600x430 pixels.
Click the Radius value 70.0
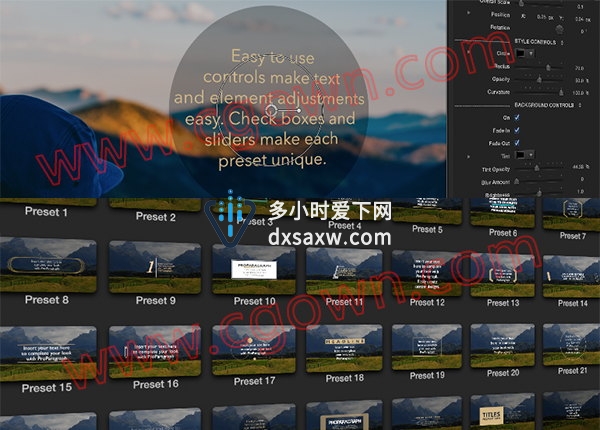click(x=579, y=68)
